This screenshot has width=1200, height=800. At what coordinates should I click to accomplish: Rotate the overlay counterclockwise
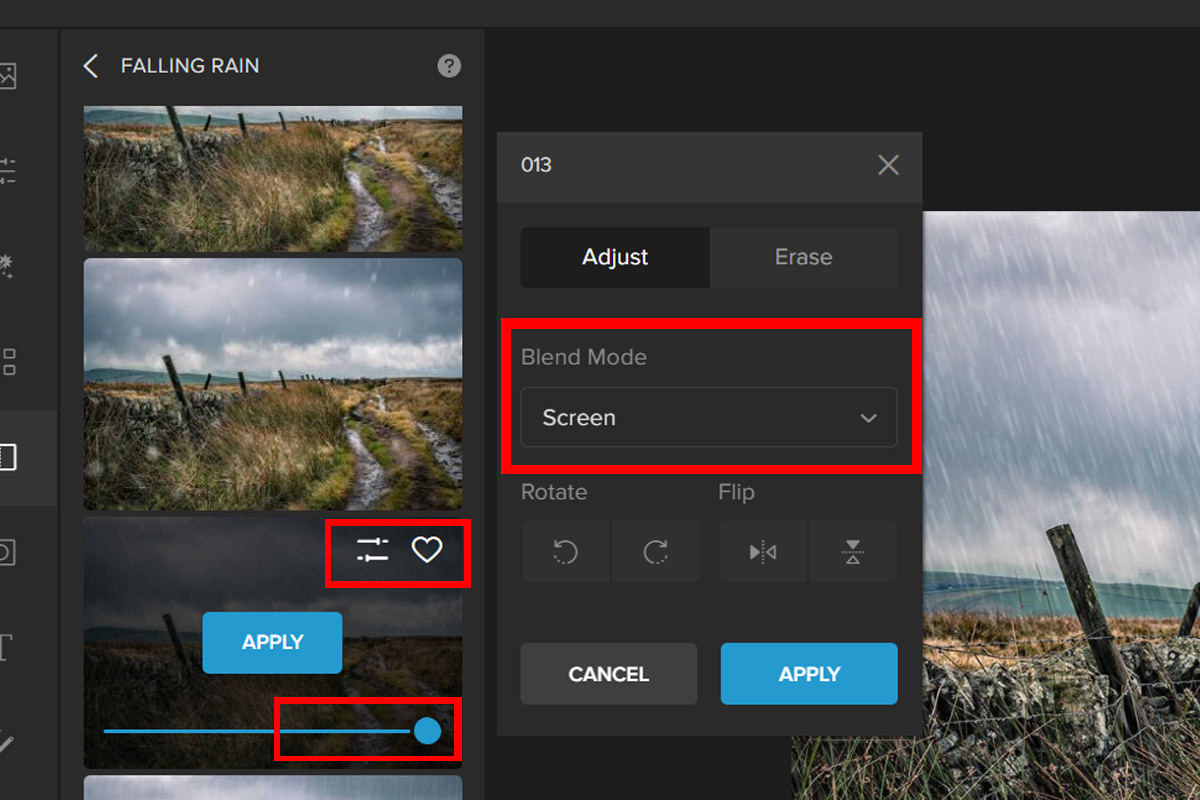click(x=565, y=552)
